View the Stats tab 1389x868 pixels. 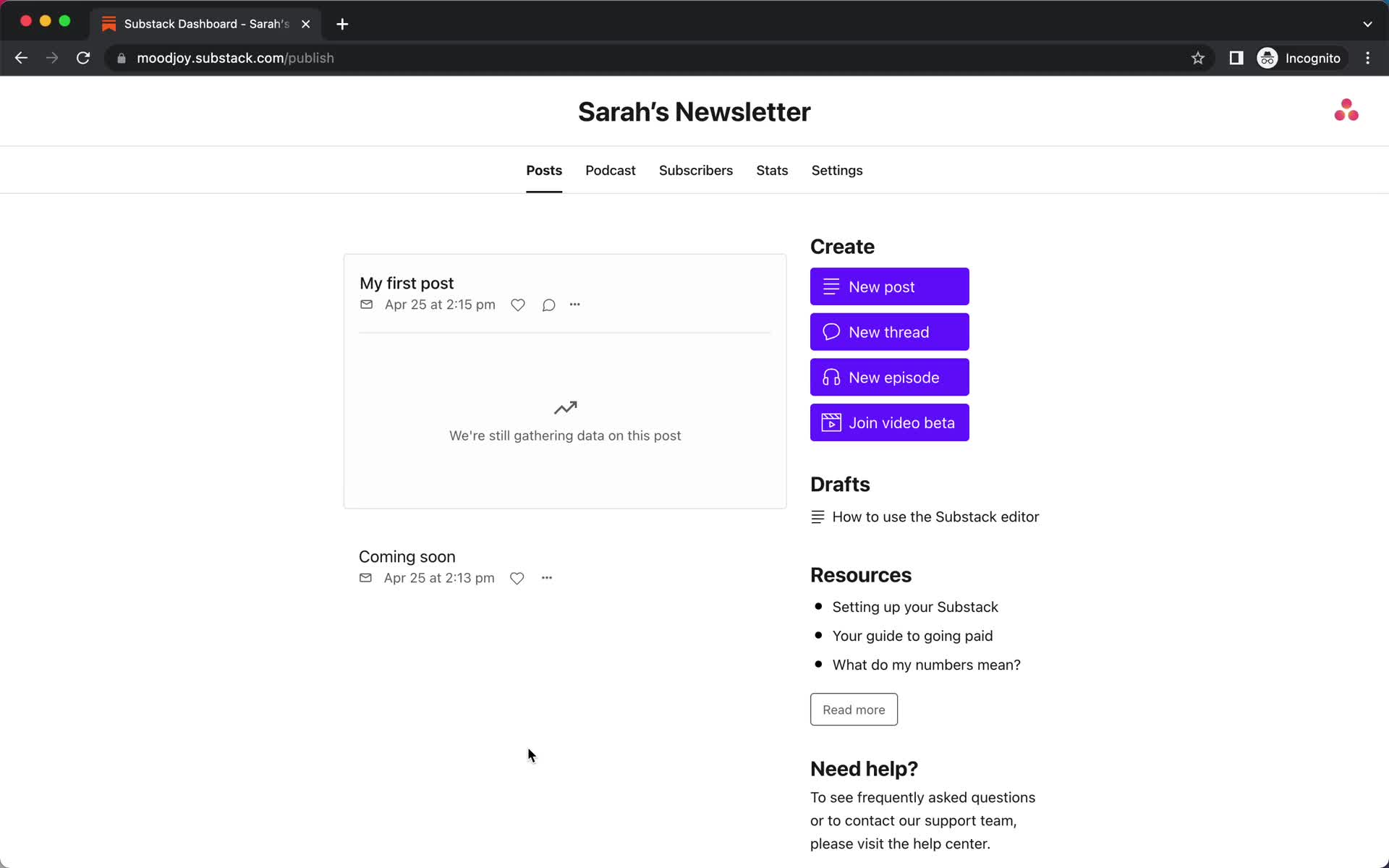coord(772,171)
